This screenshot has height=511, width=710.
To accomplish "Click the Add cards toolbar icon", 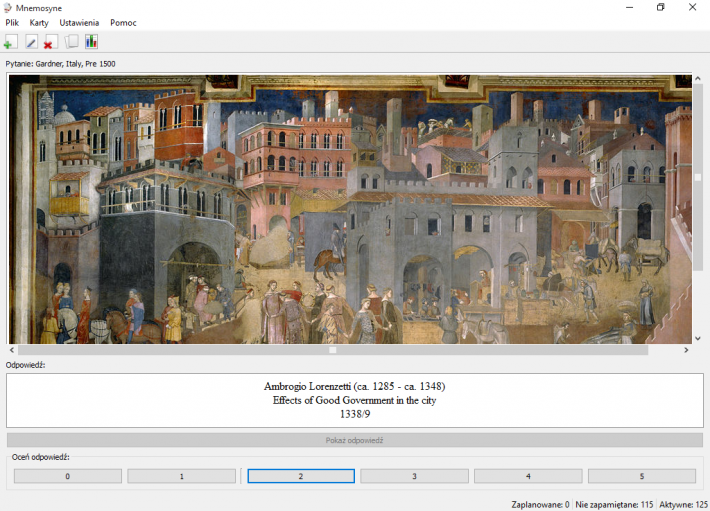I will 10,42.
